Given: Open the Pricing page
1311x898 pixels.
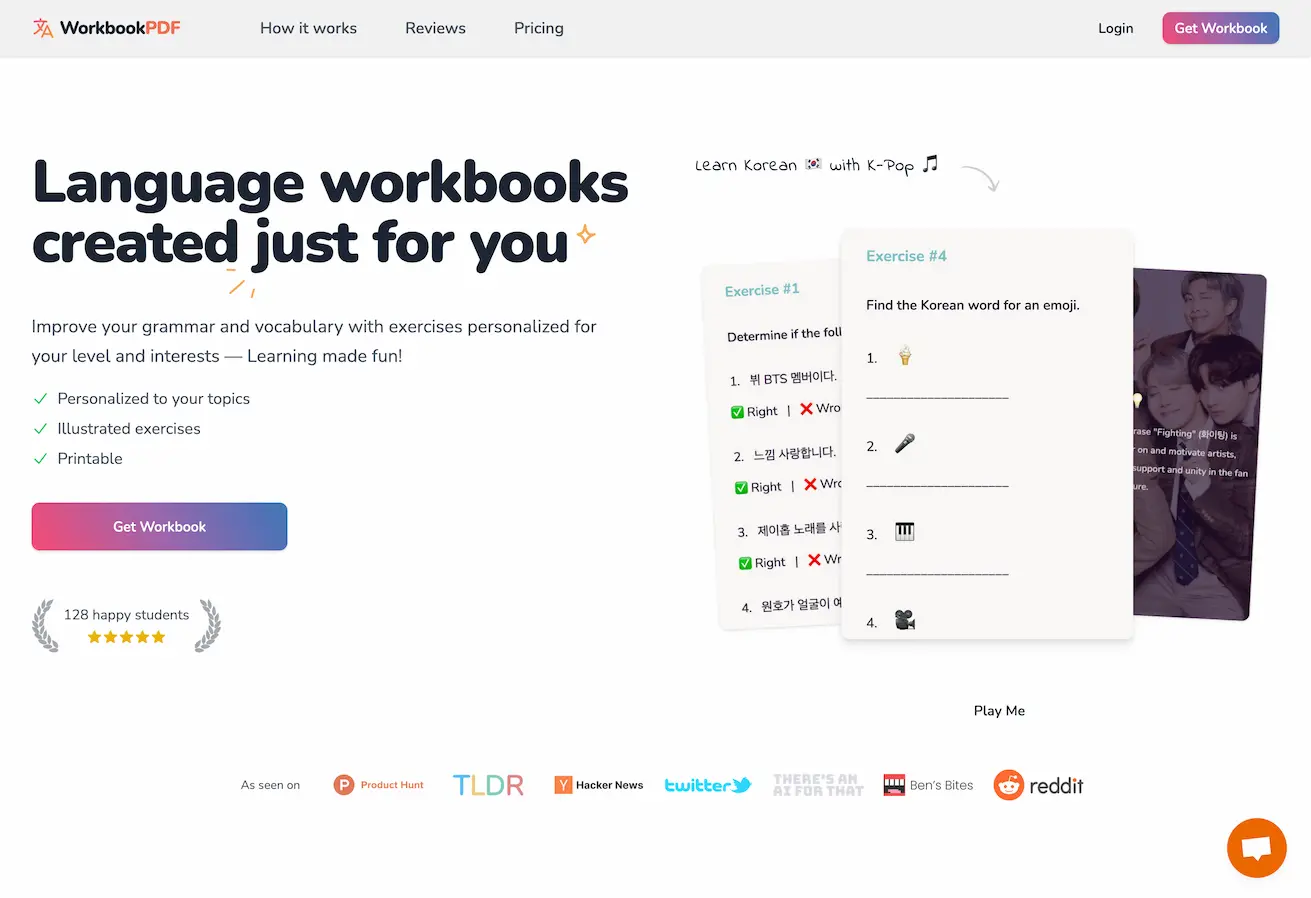Looking at the screenshot, I should point(539,28).
